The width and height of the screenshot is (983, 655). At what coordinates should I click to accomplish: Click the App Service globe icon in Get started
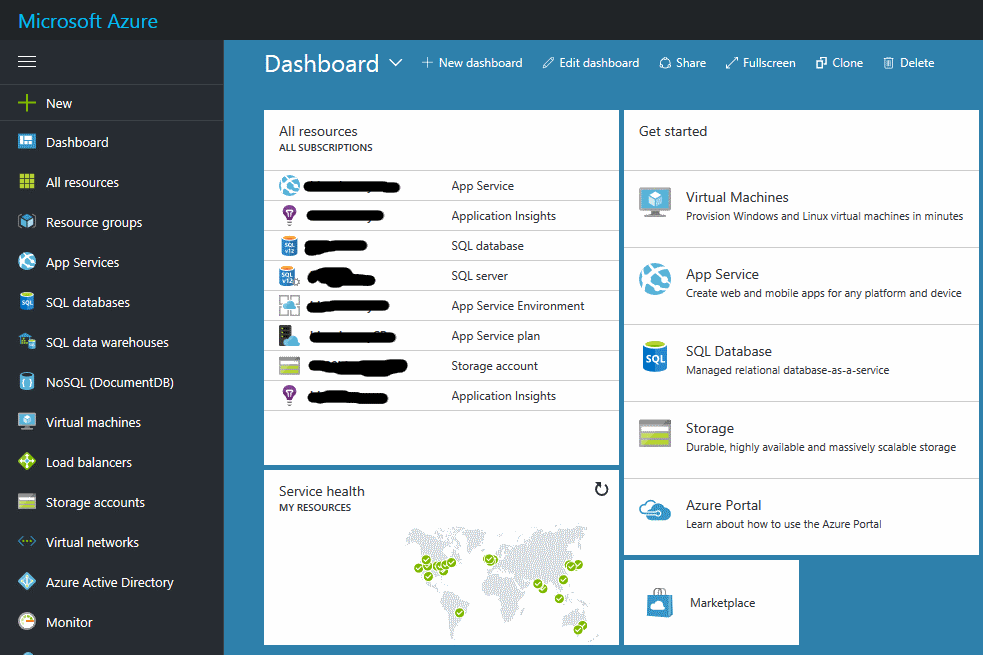pyautogui.click(x=655, y=279)
